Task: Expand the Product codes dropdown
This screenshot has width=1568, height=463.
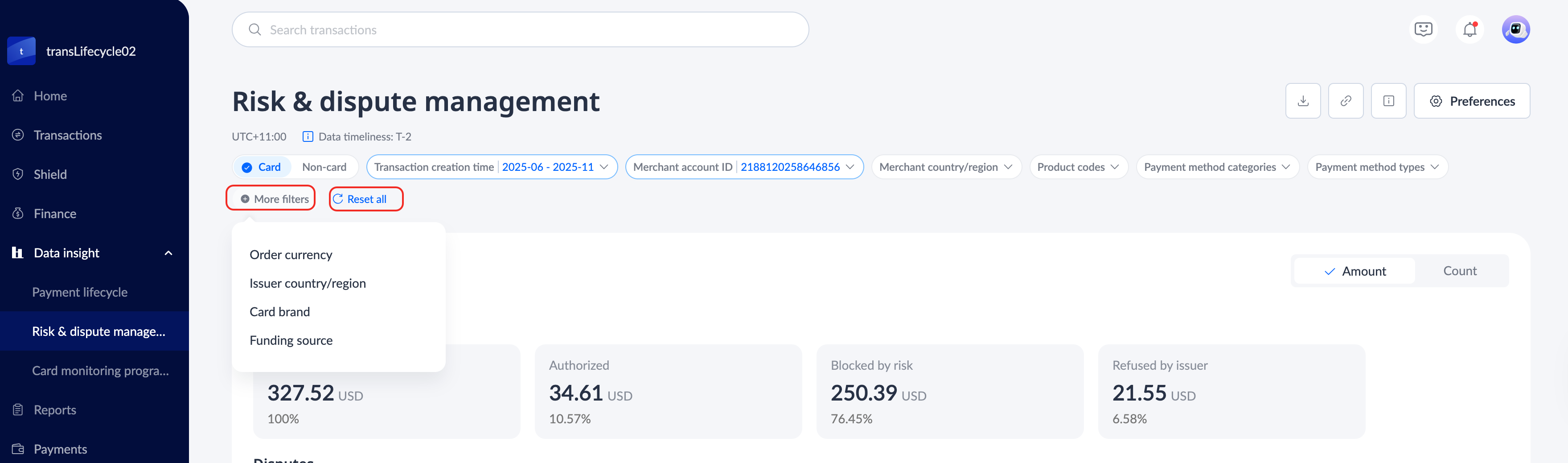Action: click(1078, 167)
